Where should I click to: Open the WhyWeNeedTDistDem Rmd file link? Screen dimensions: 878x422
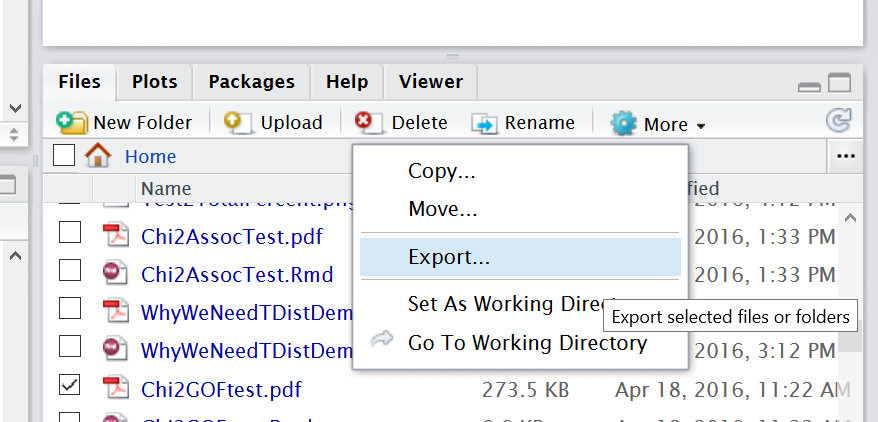(x=246, y=350)
